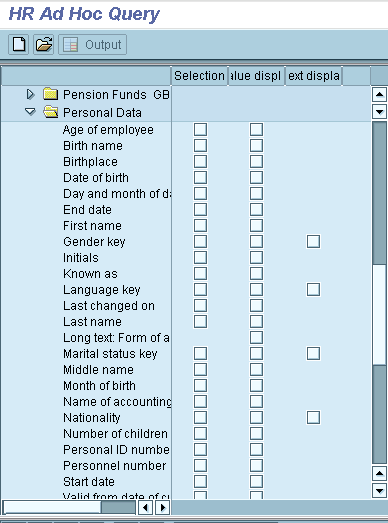This screenshot has width=388, height=523.
Task: Click the Output button in the toolbar
Action: (x=93, y=44)
